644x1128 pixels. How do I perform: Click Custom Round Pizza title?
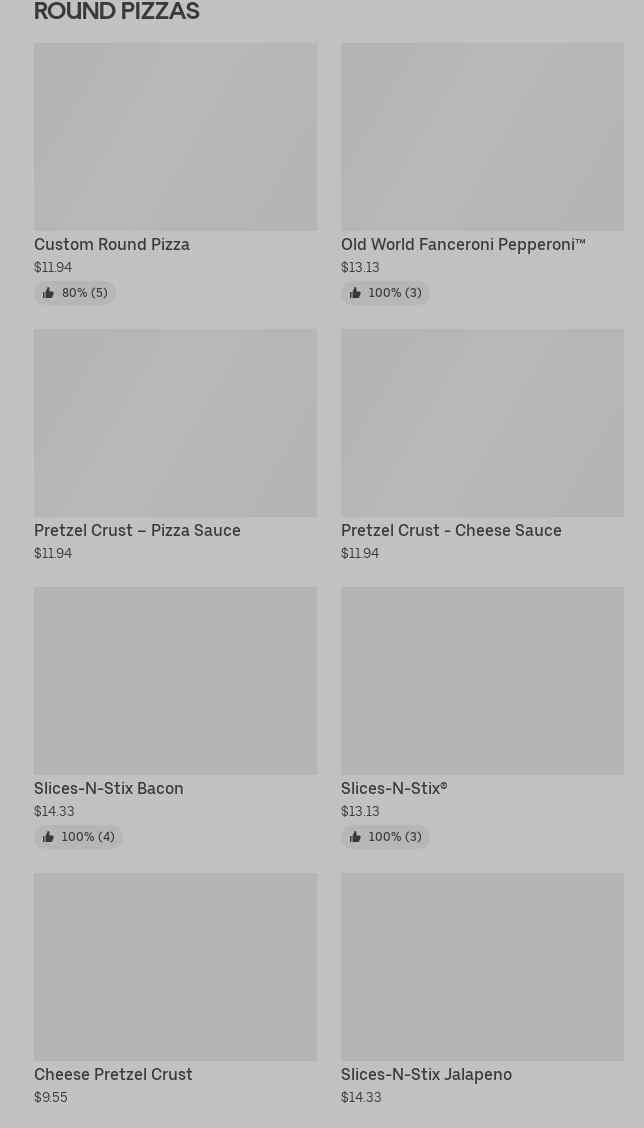(112, 244)
